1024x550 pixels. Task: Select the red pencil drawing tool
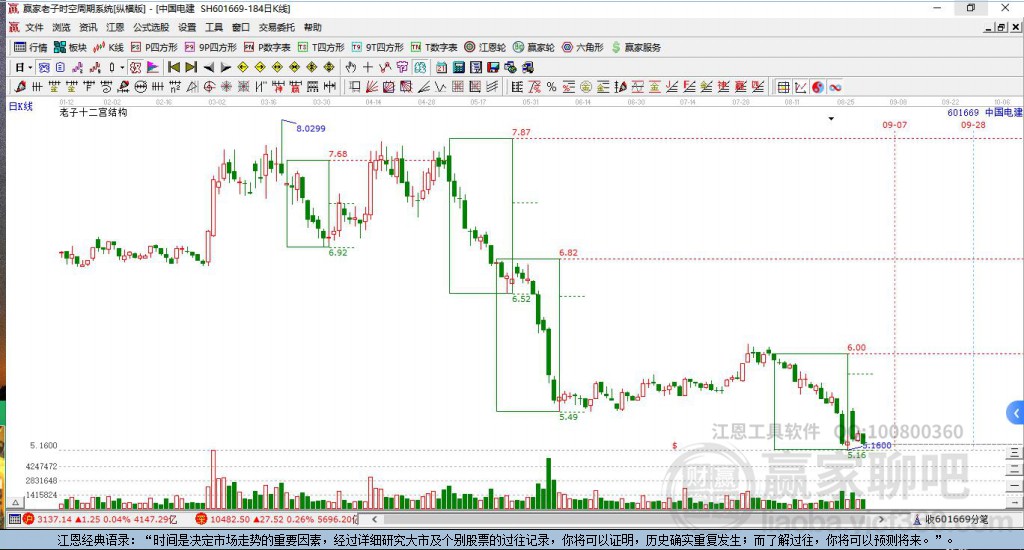pos(20,87)
